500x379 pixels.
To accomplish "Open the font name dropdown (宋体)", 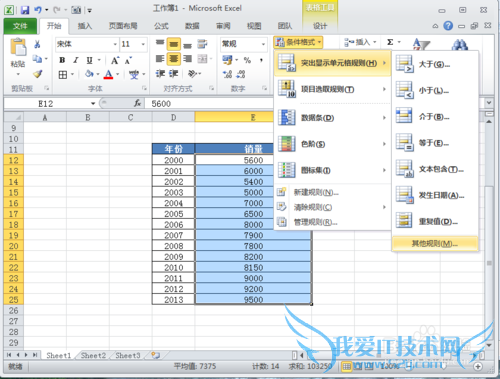I will pos(115,44).
